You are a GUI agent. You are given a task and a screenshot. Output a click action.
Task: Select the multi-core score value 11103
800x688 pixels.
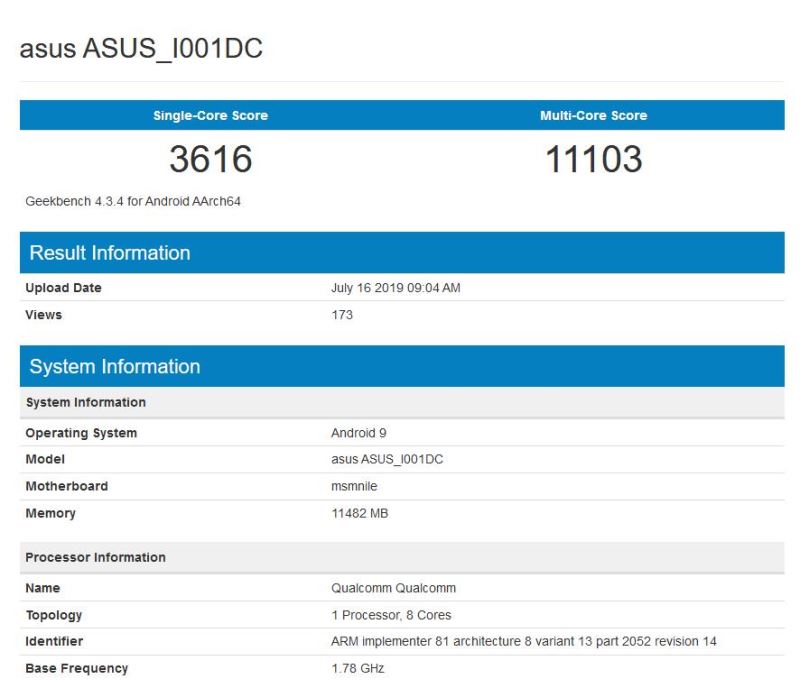pyautogui.click(x=593, y=159)
